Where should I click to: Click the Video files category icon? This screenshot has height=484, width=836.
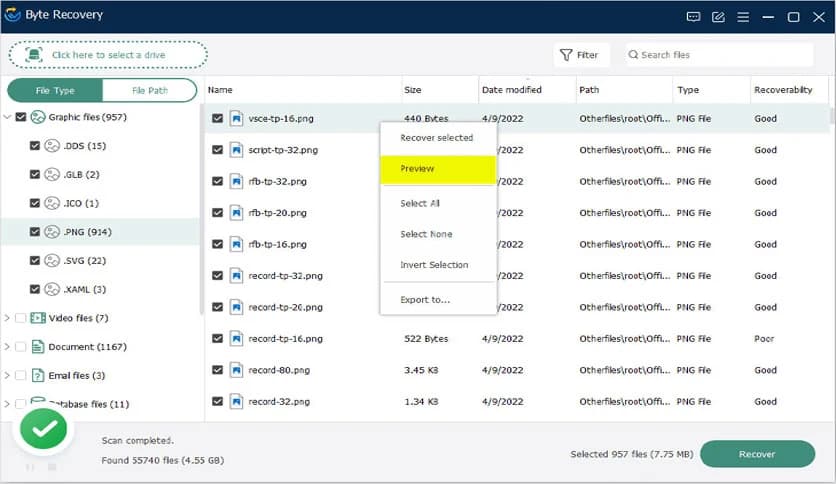(38, 318)
